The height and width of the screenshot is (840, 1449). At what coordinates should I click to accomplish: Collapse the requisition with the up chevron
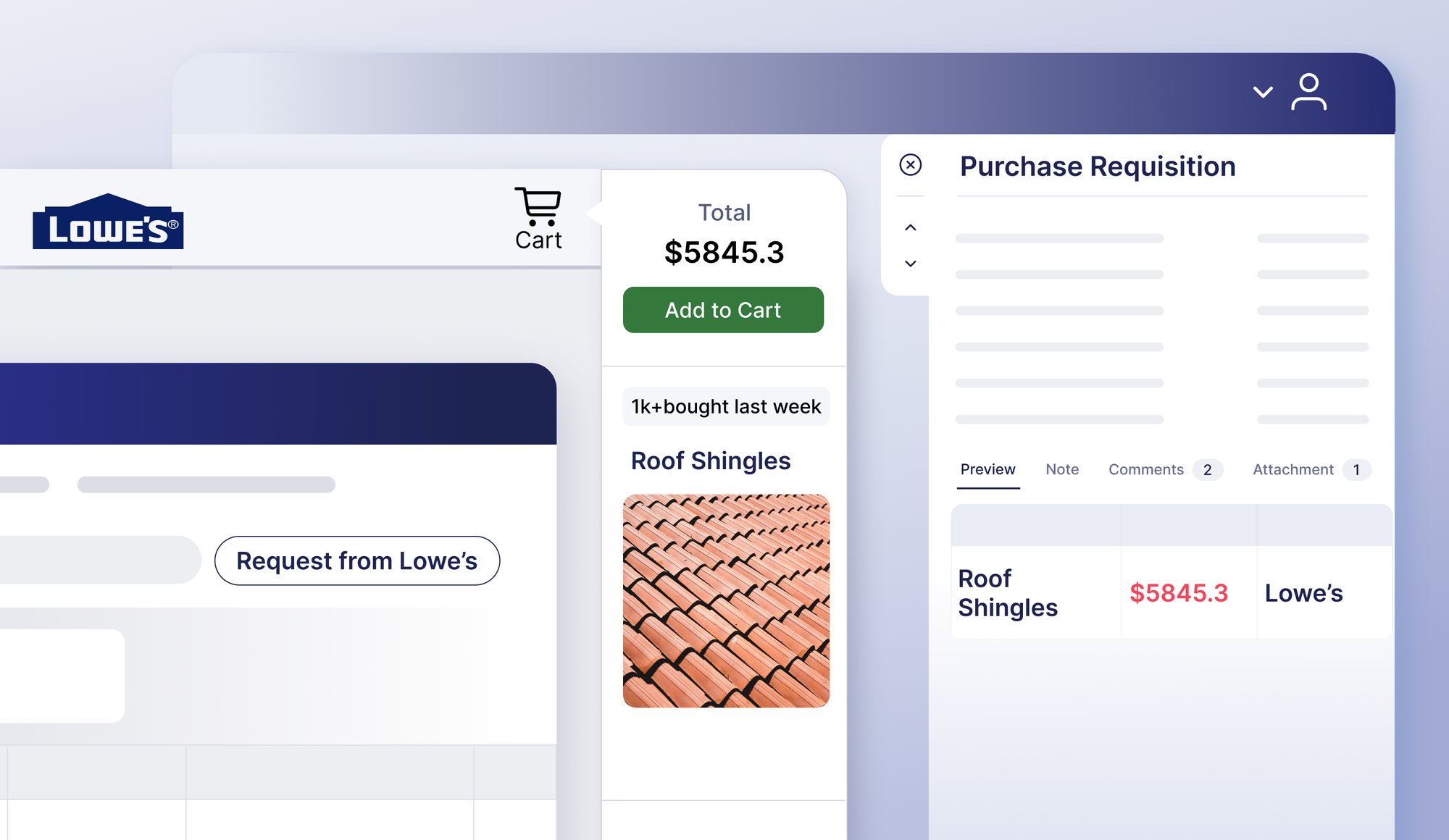pos(910,227)
